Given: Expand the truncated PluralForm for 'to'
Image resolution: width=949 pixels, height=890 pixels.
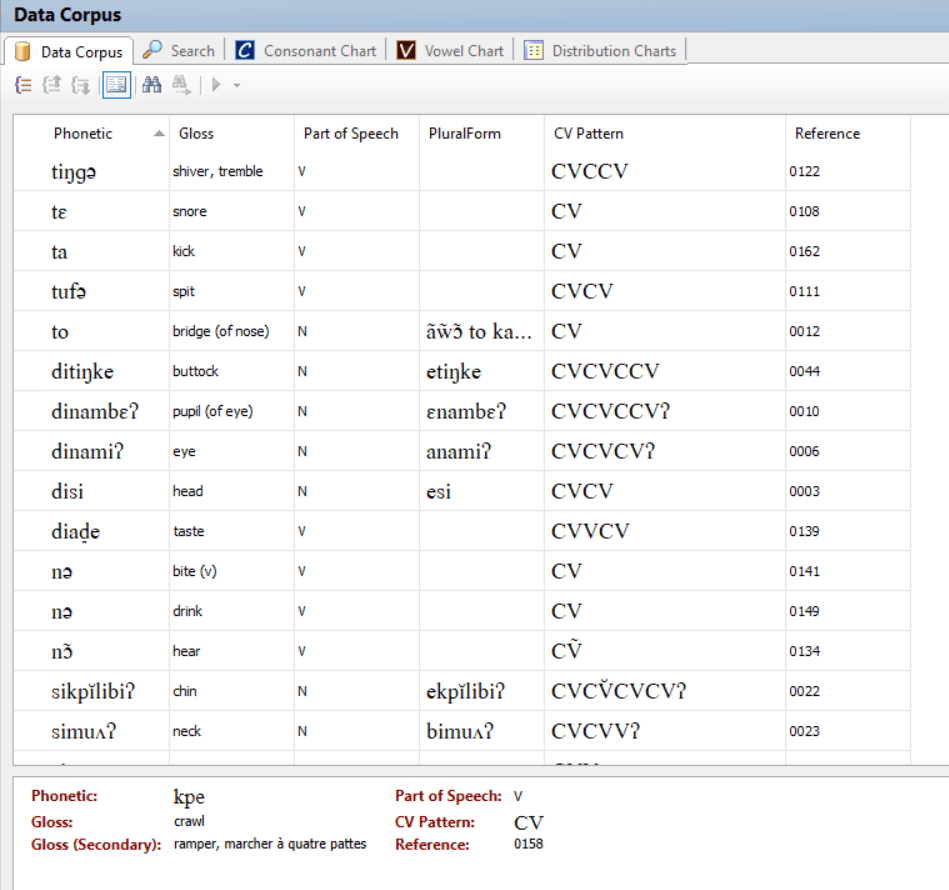Looking at the screenshot, I should click(x=480, y=331).
